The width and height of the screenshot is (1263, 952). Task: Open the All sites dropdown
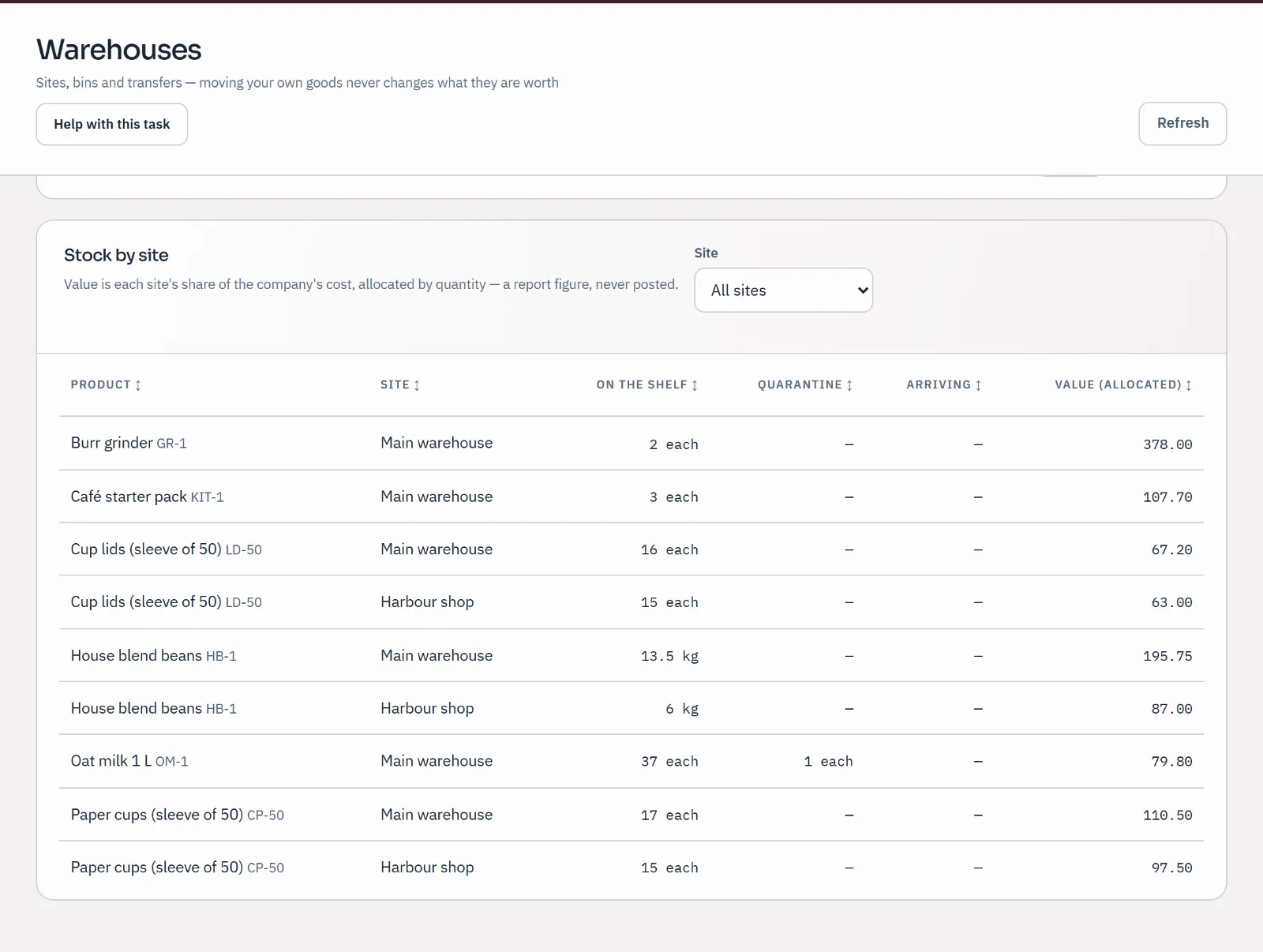784,290
